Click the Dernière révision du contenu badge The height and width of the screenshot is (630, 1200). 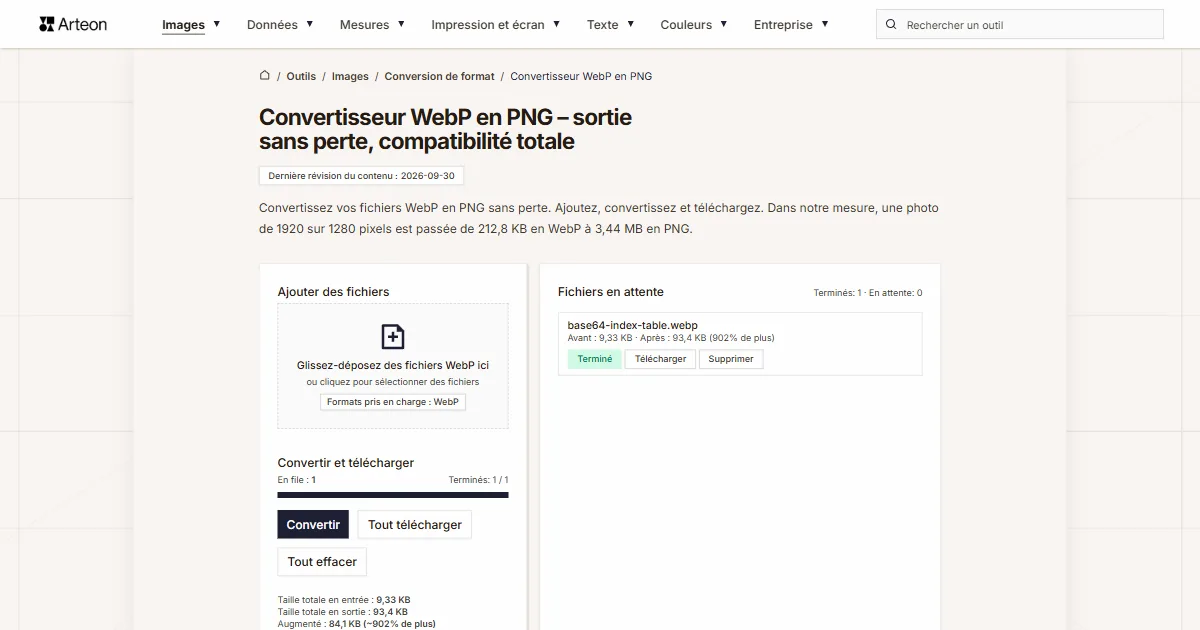(x=361, y=176)
